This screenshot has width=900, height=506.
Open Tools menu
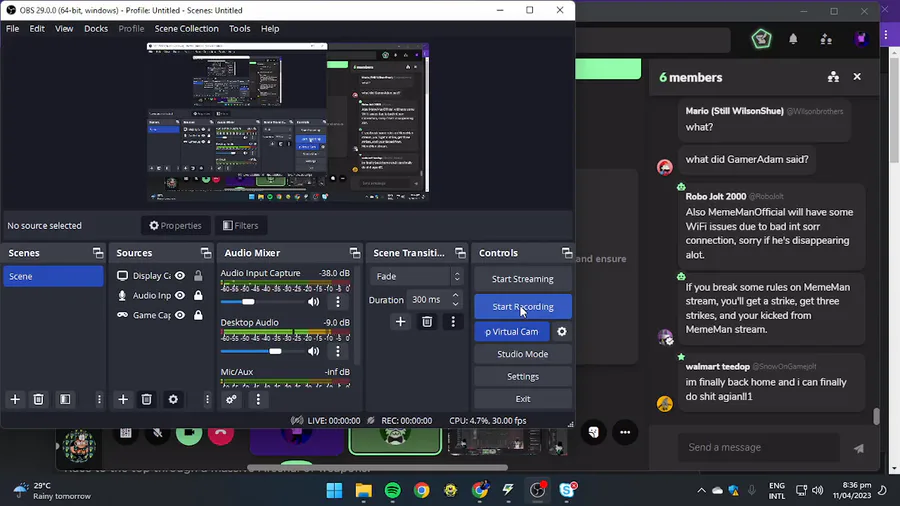[x=239, y=29]
